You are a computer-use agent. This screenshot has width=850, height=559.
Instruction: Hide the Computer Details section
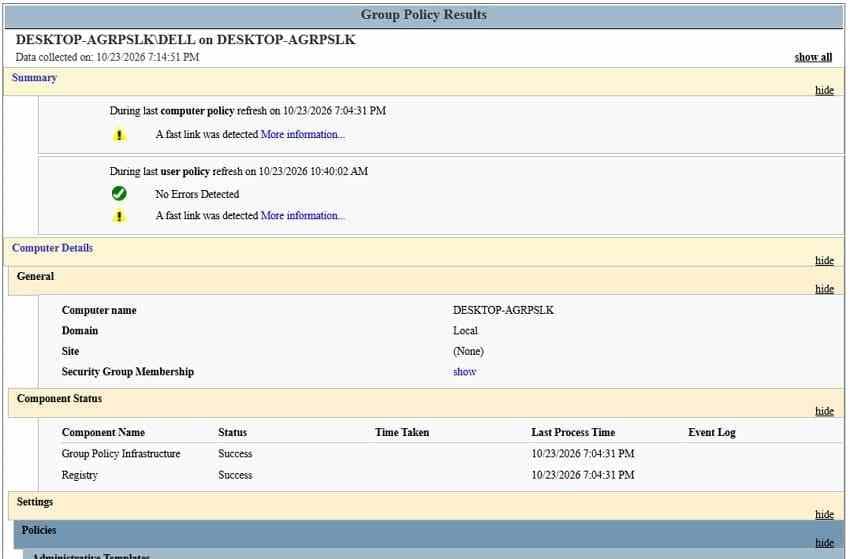(x=824, y=260)
